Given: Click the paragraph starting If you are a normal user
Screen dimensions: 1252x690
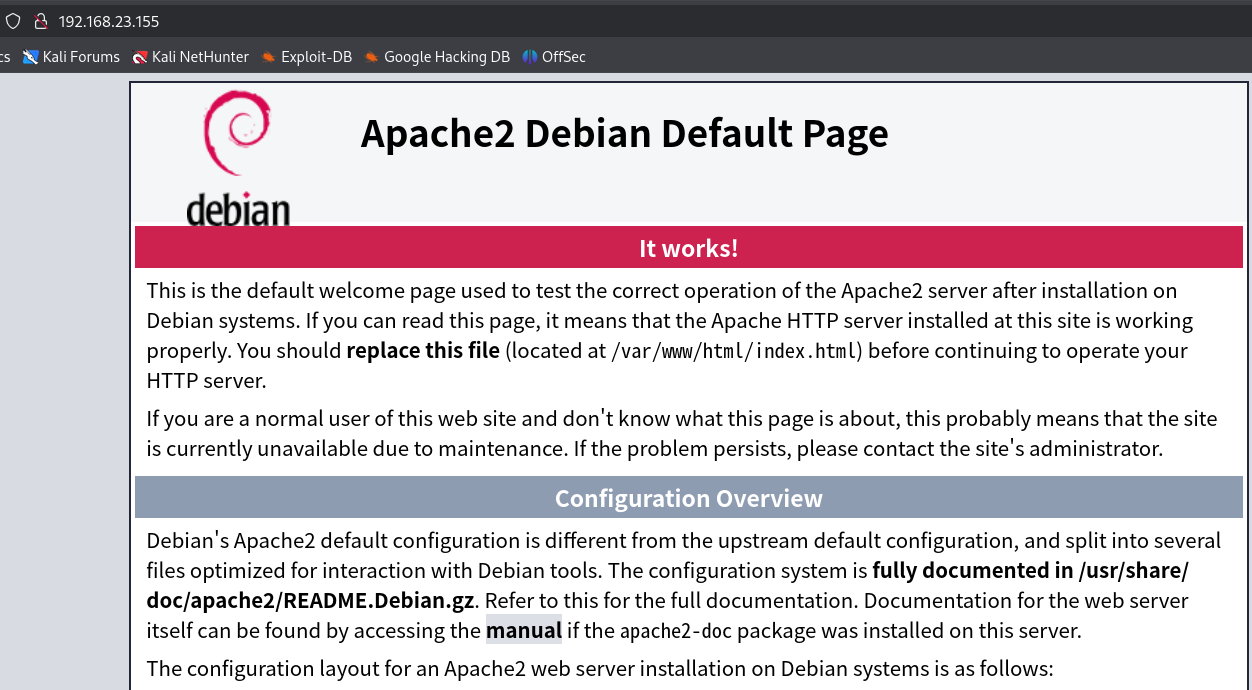Looking at the screenshot, I should click(682, 433).
